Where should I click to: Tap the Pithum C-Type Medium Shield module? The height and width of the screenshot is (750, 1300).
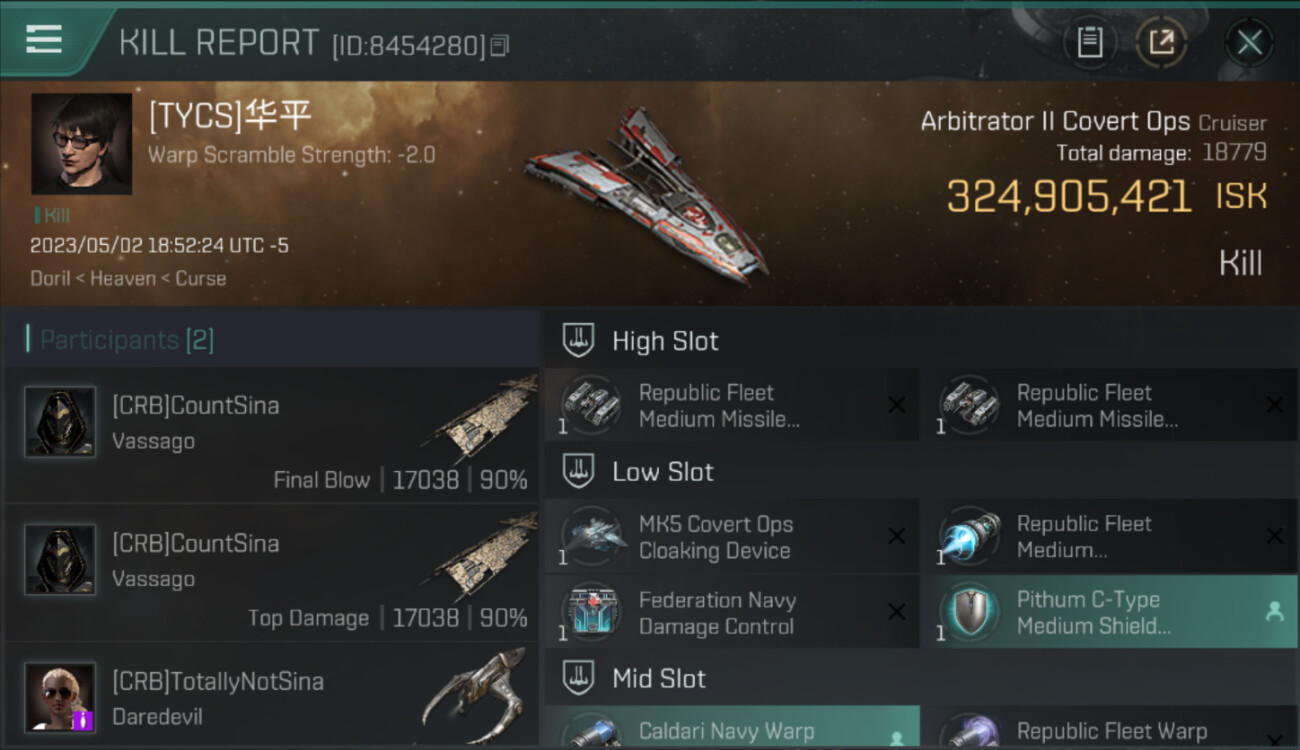pos(1108,613)
